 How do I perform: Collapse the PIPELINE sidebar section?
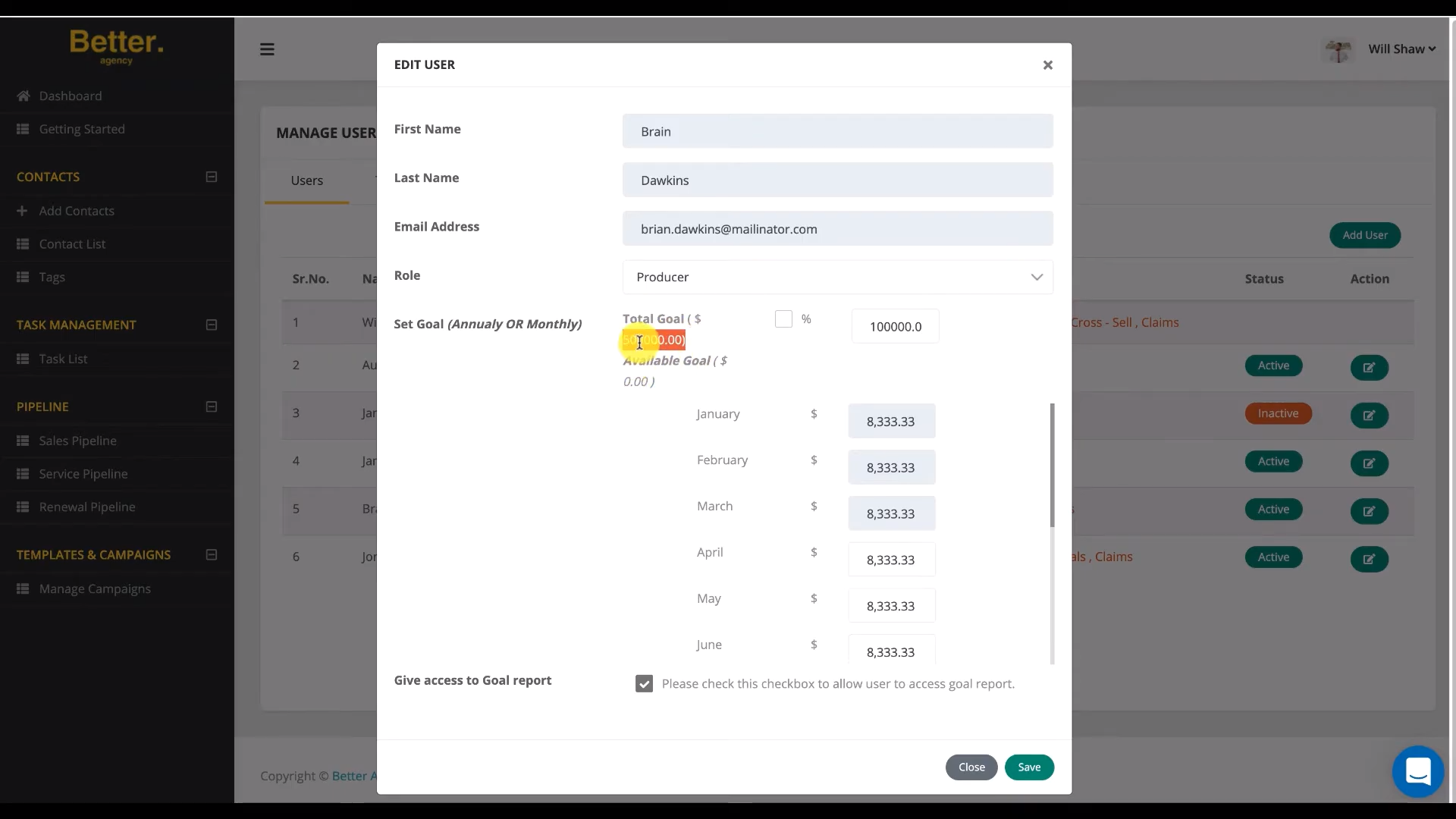click(x=212, y=406)
